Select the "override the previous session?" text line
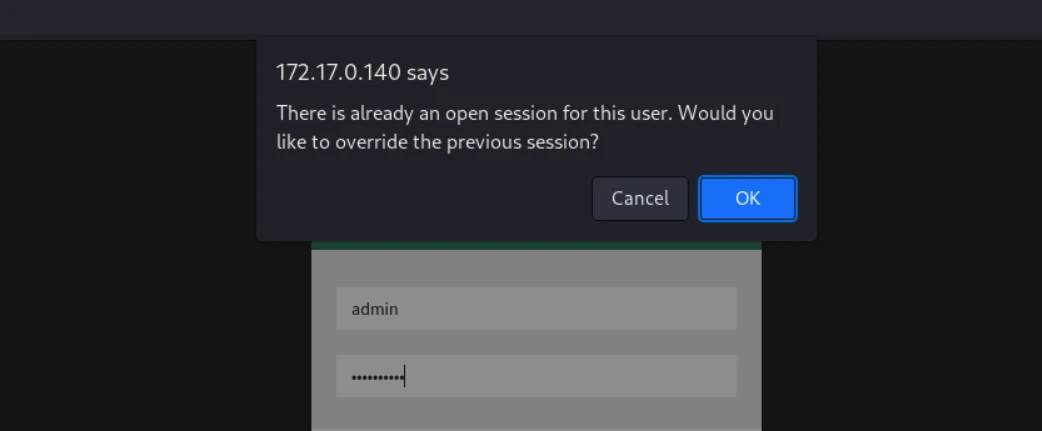 pos(437,142)
